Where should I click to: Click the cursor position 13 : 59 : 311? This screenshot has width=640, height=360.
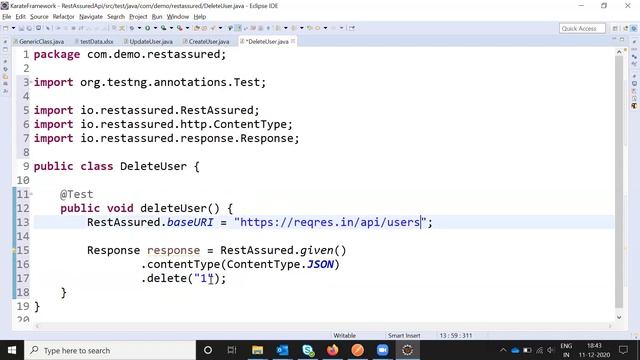click(456, 336)
